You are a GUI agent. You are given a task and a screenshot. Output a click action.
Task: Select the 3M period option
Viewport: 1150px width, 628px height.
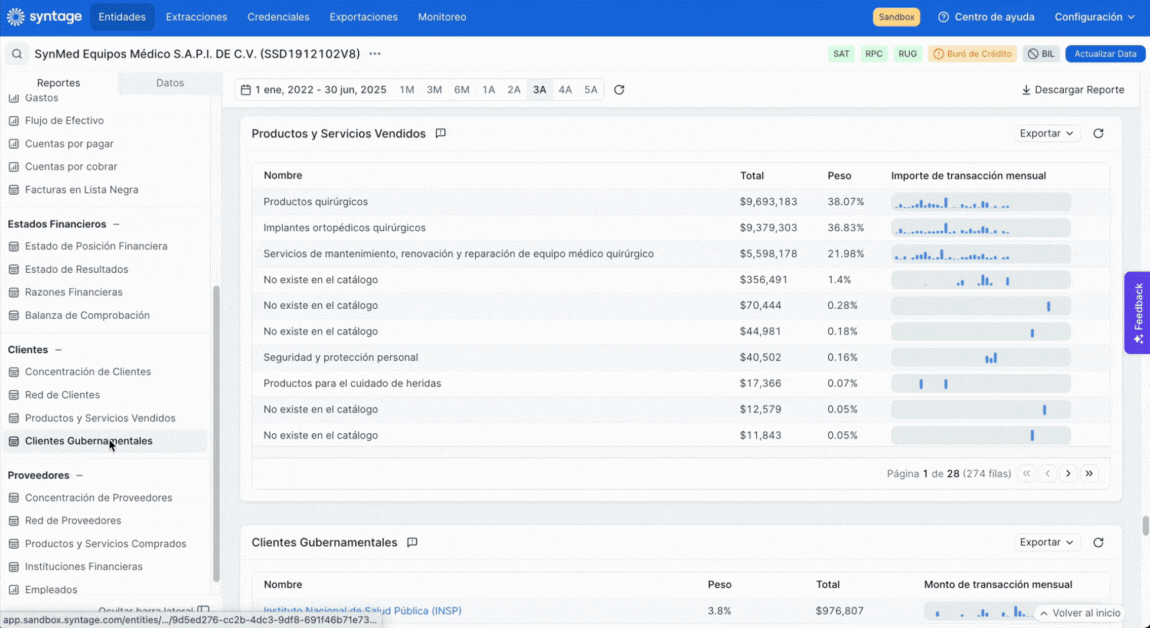tap(434, 90)
